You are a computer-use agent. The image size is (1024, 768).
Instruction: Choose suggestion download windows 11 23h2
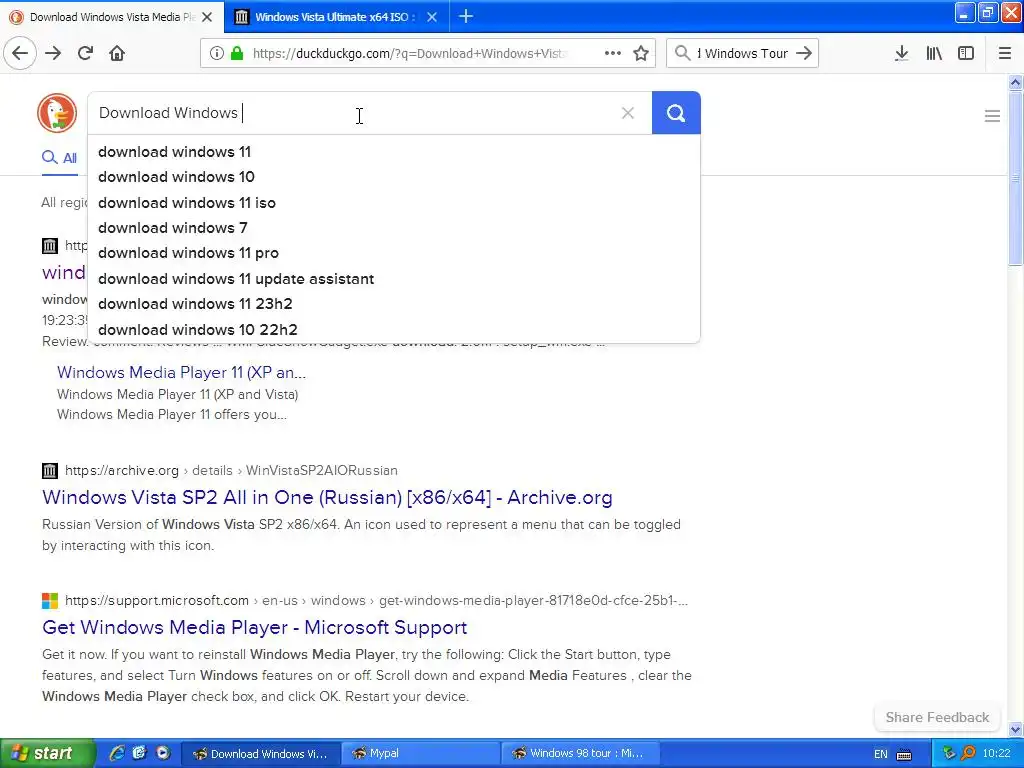(393, 304)
